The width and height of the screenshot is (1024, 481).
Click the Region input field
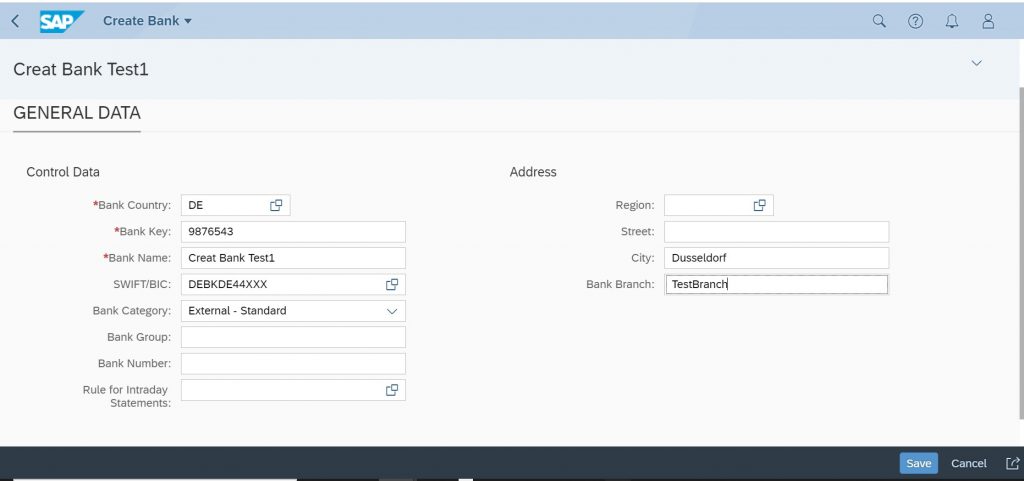[x=718, y=205]
